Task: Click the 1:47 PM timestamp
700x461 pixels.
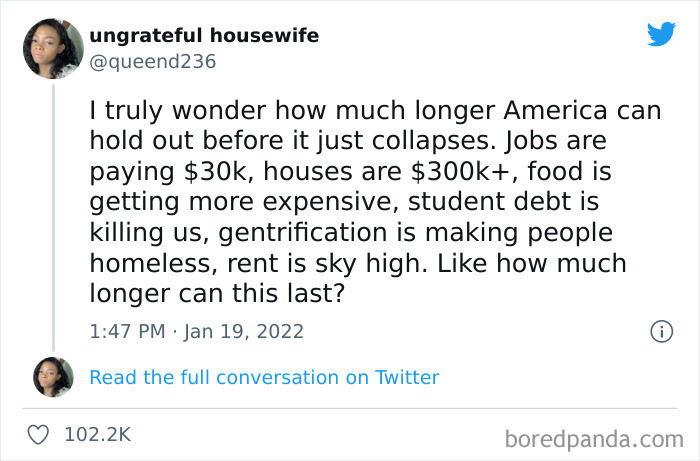Action: (127, 331)
